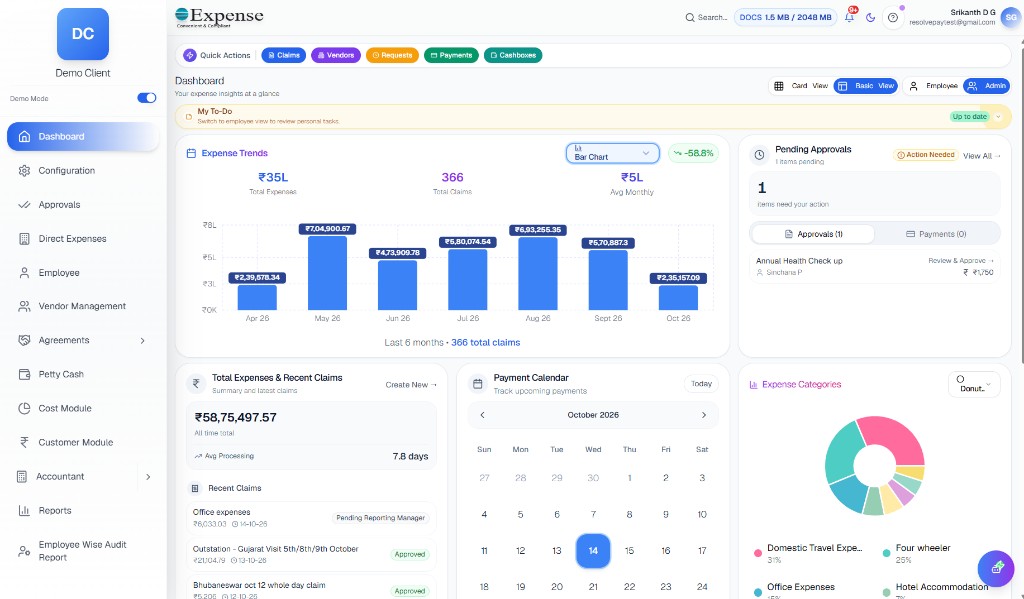Image resolution: width=1024 pixels, height=599 pixels.
Task: Switch to Employee view
Action: tap(933, 86)
